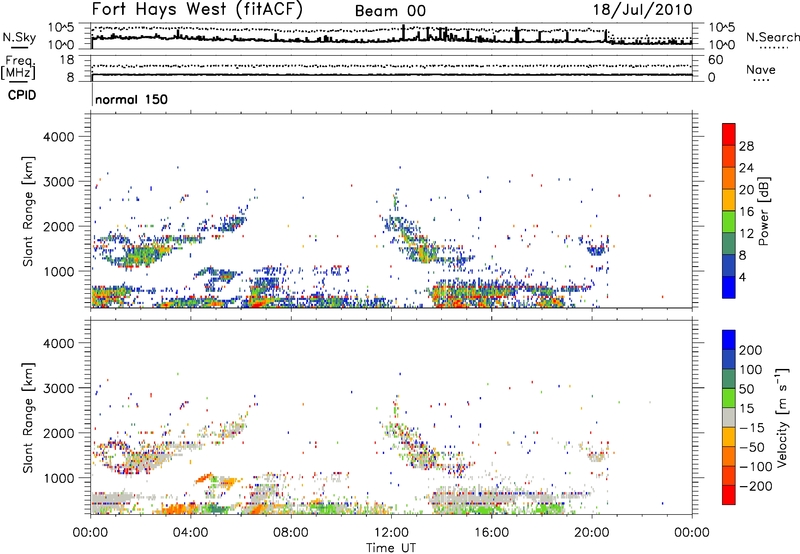
Task: Click the '16:00' time axis label
Action: [491, 533]
